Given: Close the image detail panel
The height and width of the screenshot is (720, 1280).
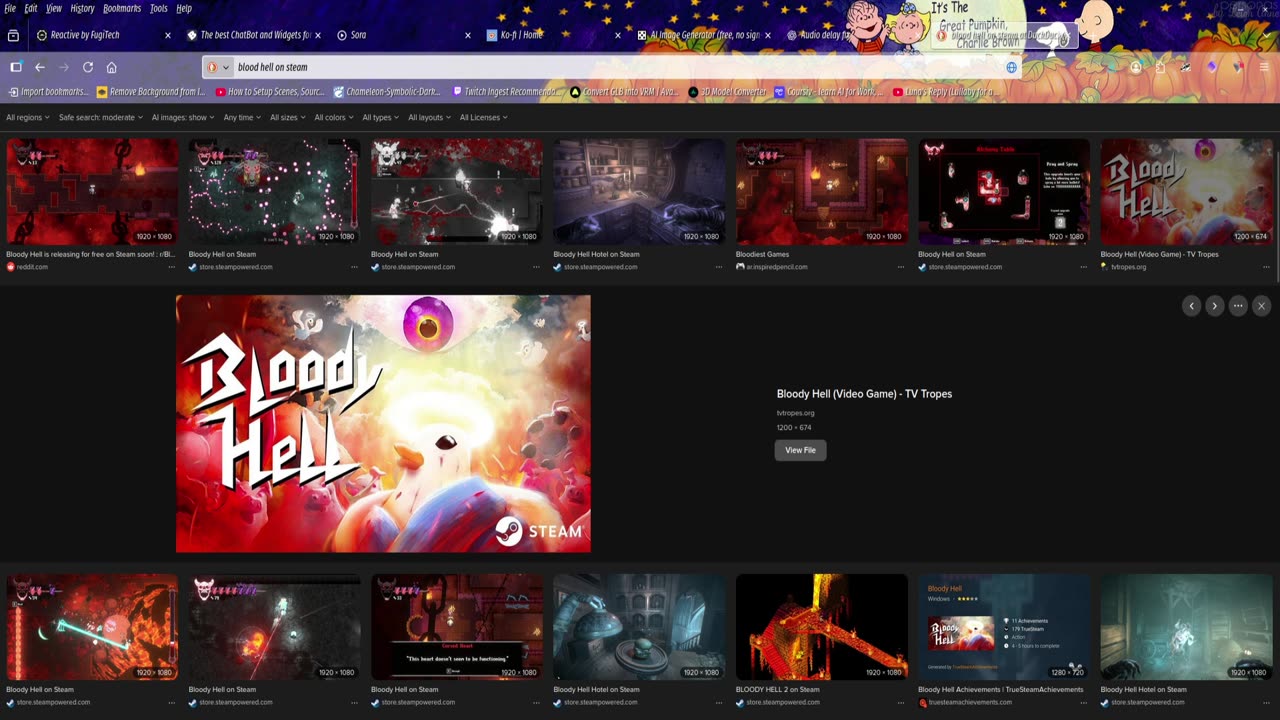Looking at the screenshot, I should pyautogui.click(x=1261, y=306).
